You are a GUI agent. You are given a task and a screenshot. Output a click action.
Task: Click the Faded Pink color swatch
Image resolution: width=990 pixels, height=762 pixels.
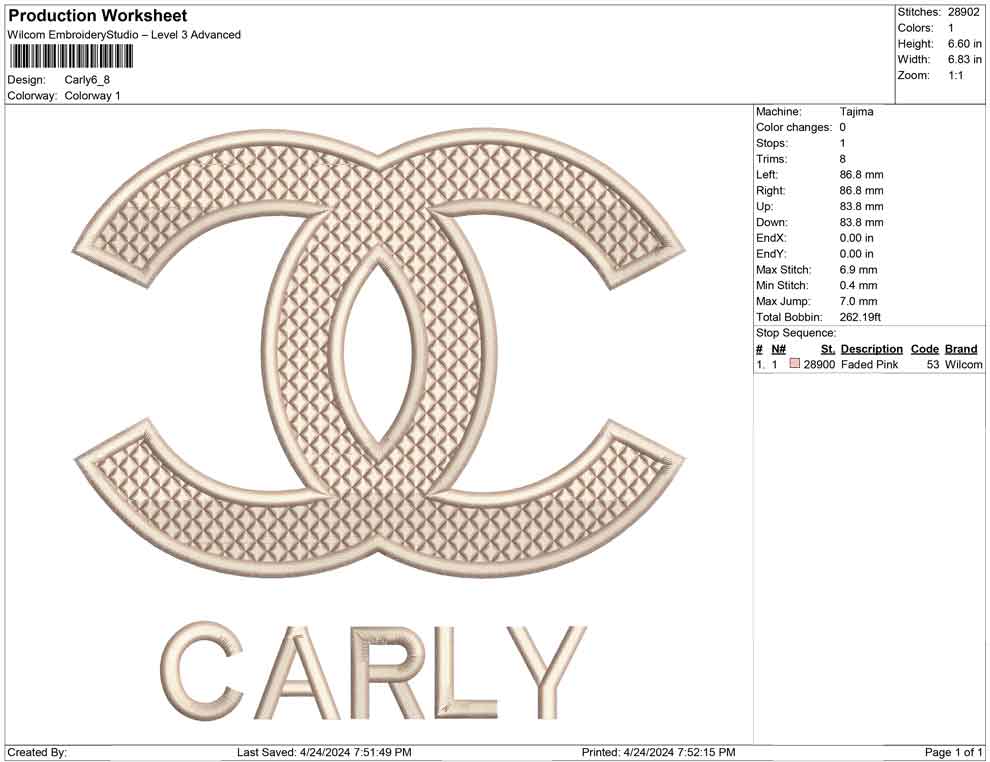click(x=795, y=364)
